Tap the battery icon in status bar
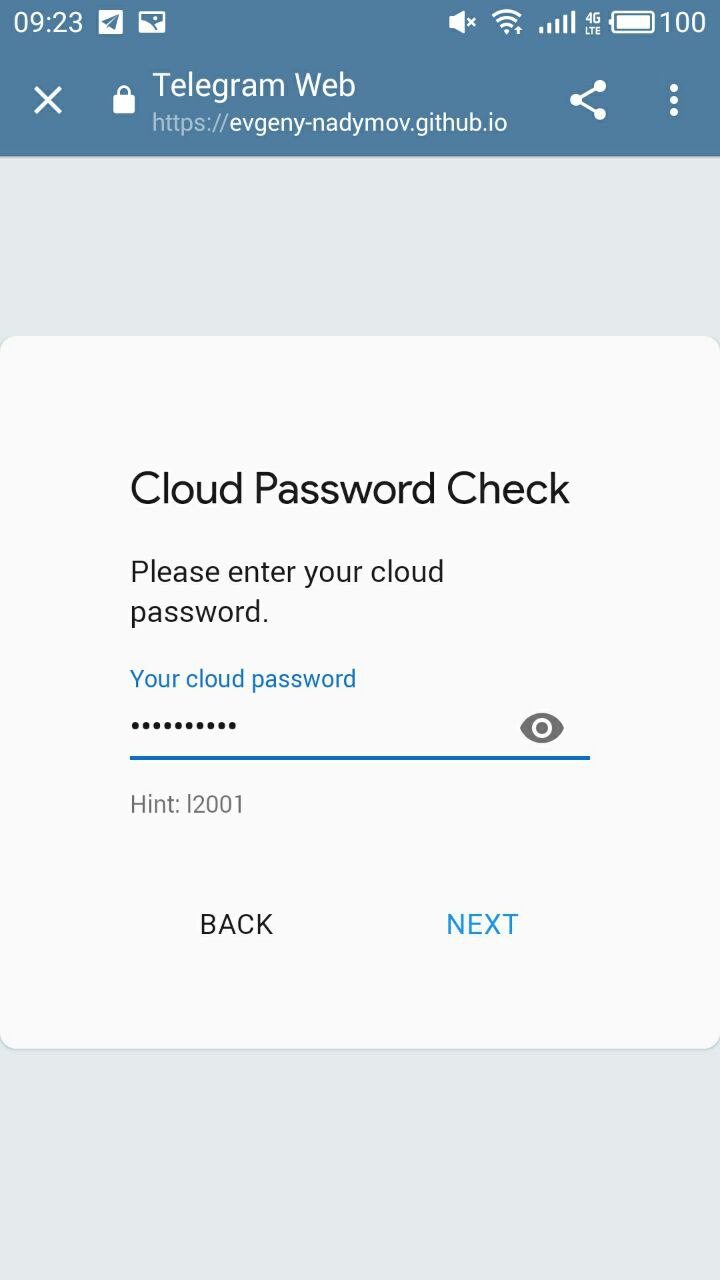Viewport: 720px width, 1280px height. [x=632, y=22]
